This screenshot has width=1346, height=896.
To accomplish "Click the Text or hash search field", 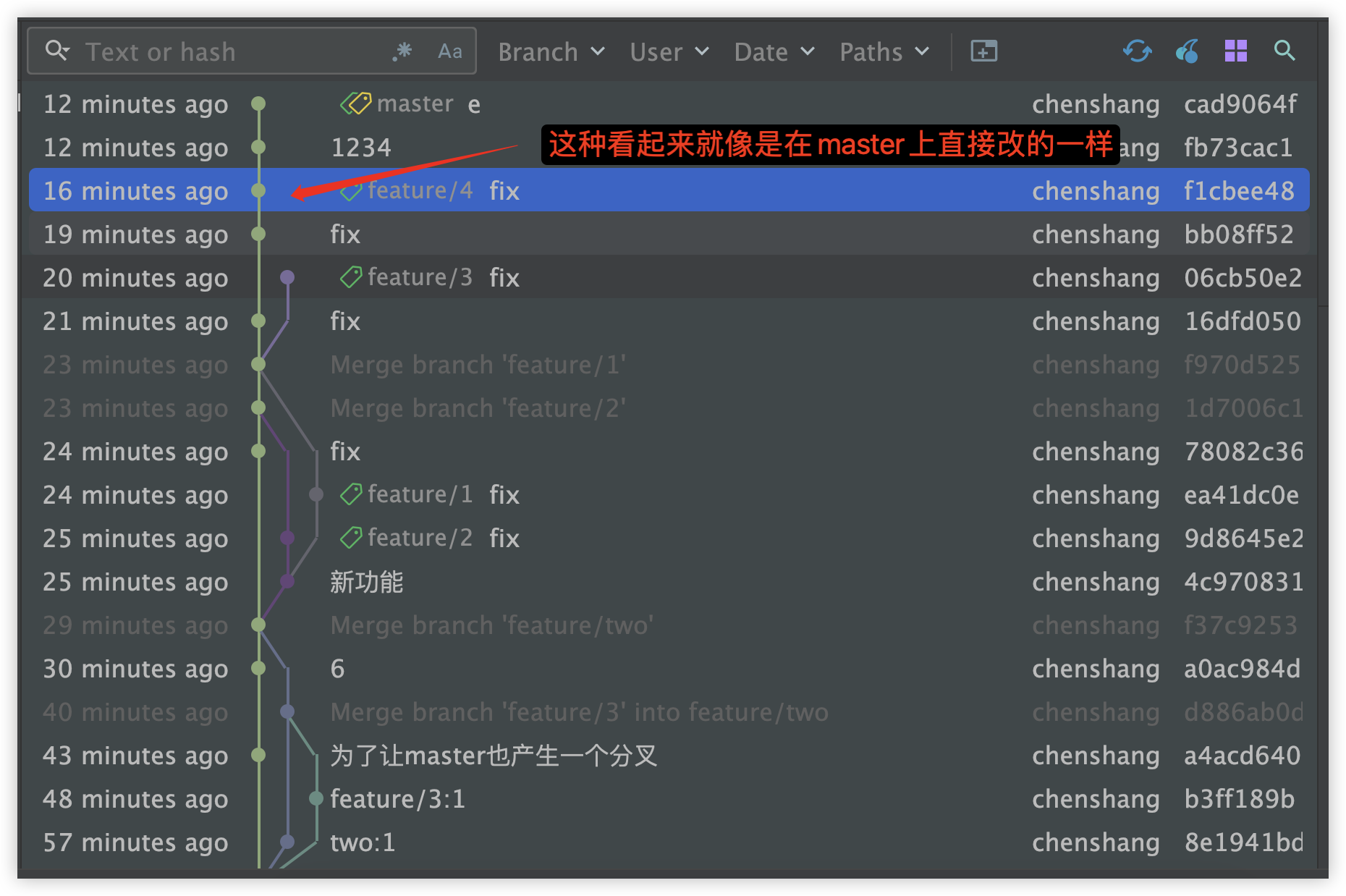I will pos(232,52).
